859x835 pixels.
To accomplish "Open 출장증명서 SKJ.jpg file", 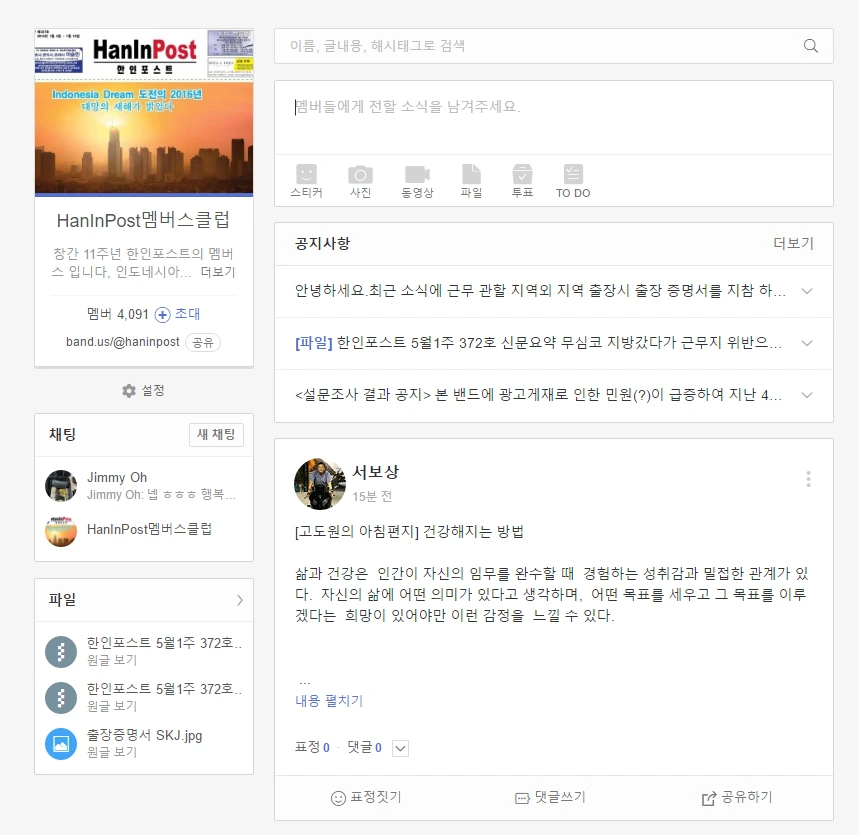I will tap(145, 735).
